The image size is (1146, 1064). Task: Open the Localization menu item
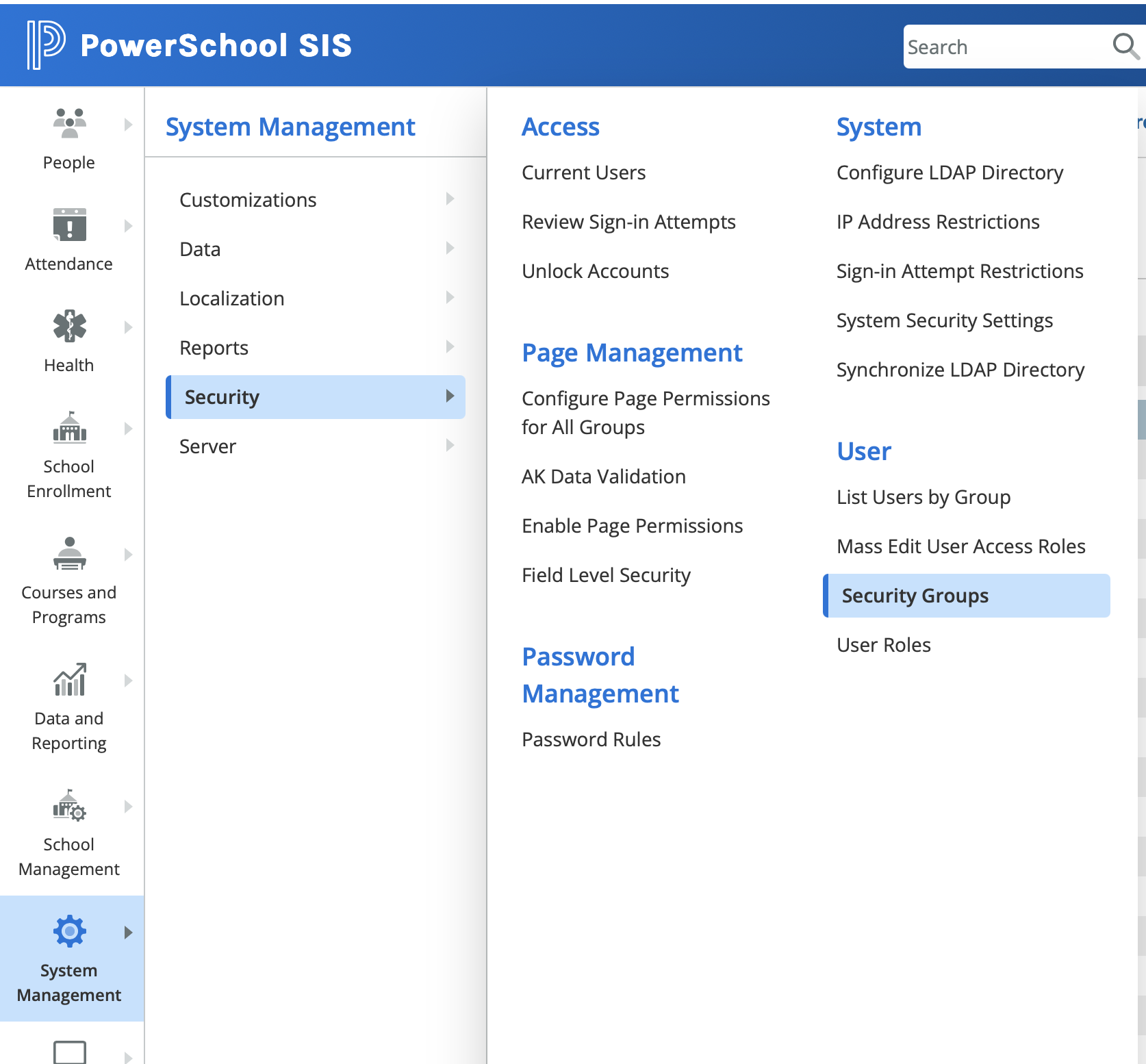(x=316, y=299)
